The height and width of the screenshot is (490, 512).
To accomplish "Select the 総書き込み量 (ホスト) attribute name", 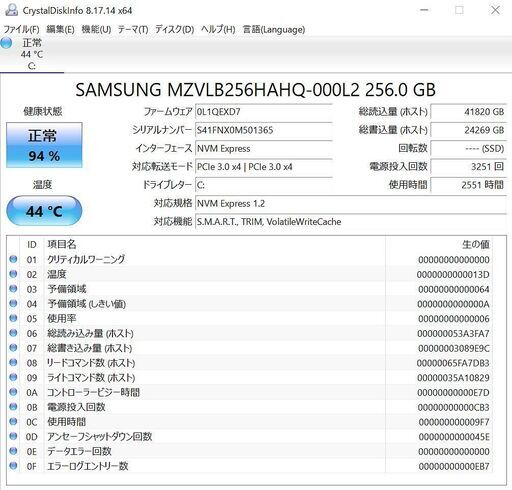I will click(90, 348).
